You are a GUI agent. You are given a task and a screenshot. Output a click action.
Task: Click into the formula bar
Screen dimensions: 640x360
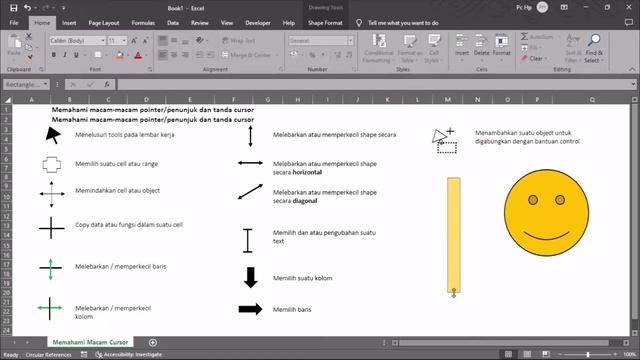point(373,84)
